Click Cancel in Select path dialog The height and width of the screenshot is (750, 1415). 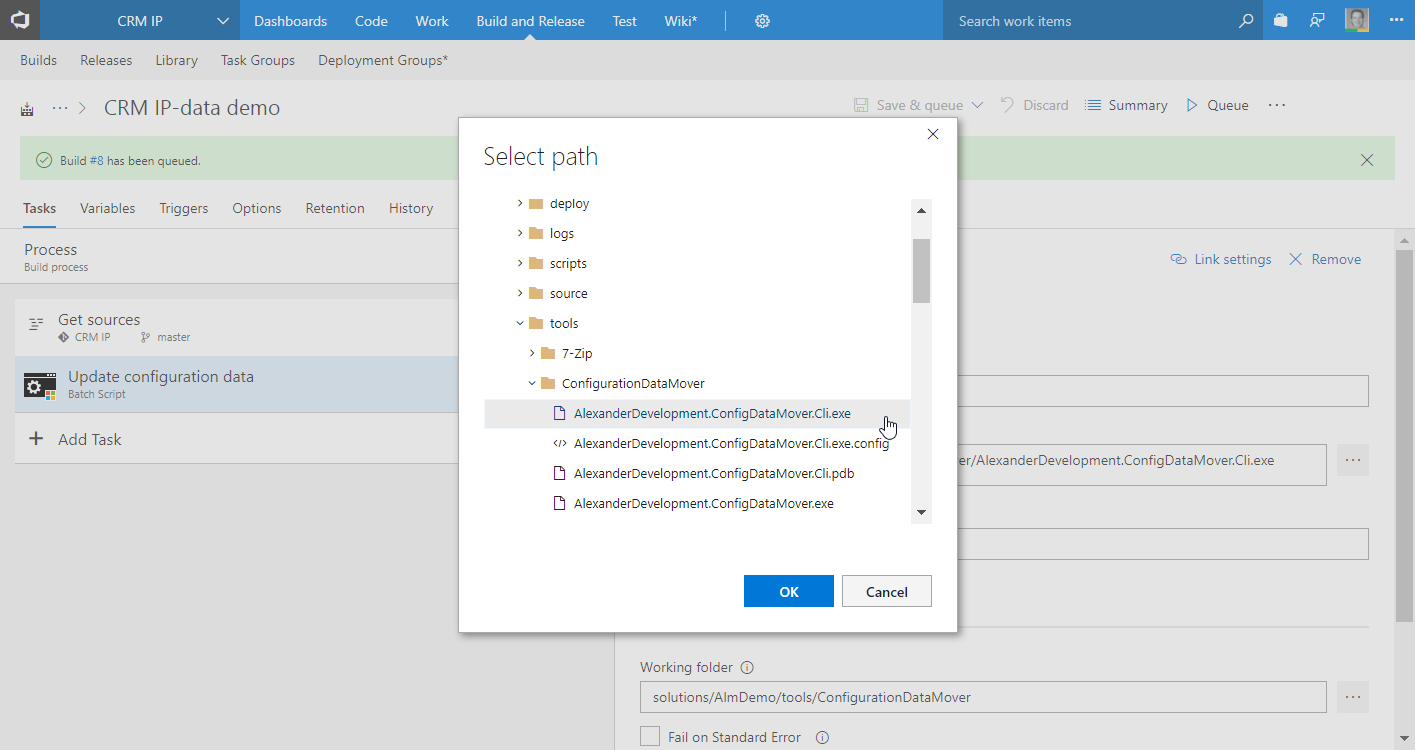point(887,591)
